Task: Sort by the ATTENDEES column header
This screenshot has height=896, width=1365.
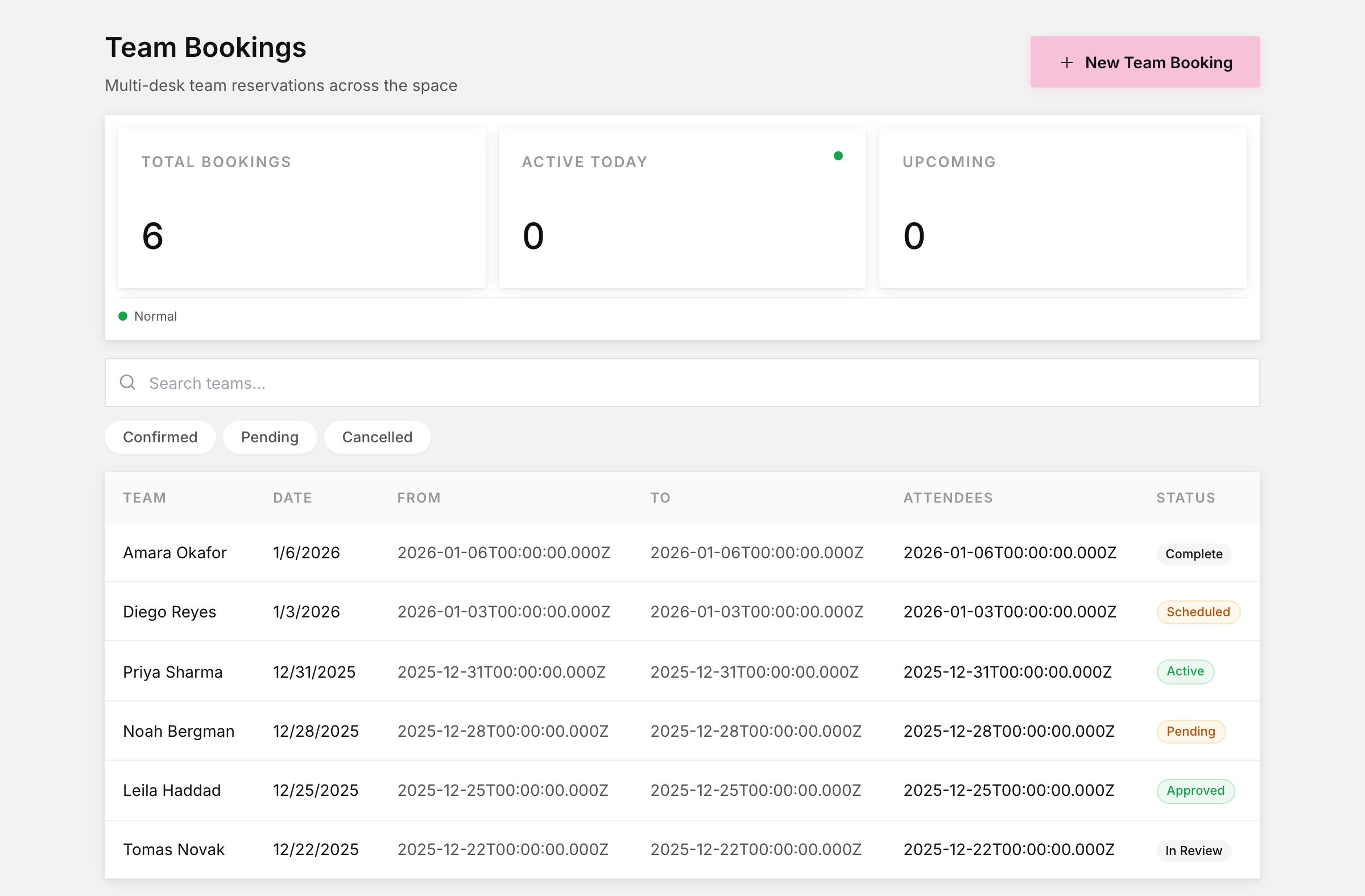Action: [x=948, y=498]
